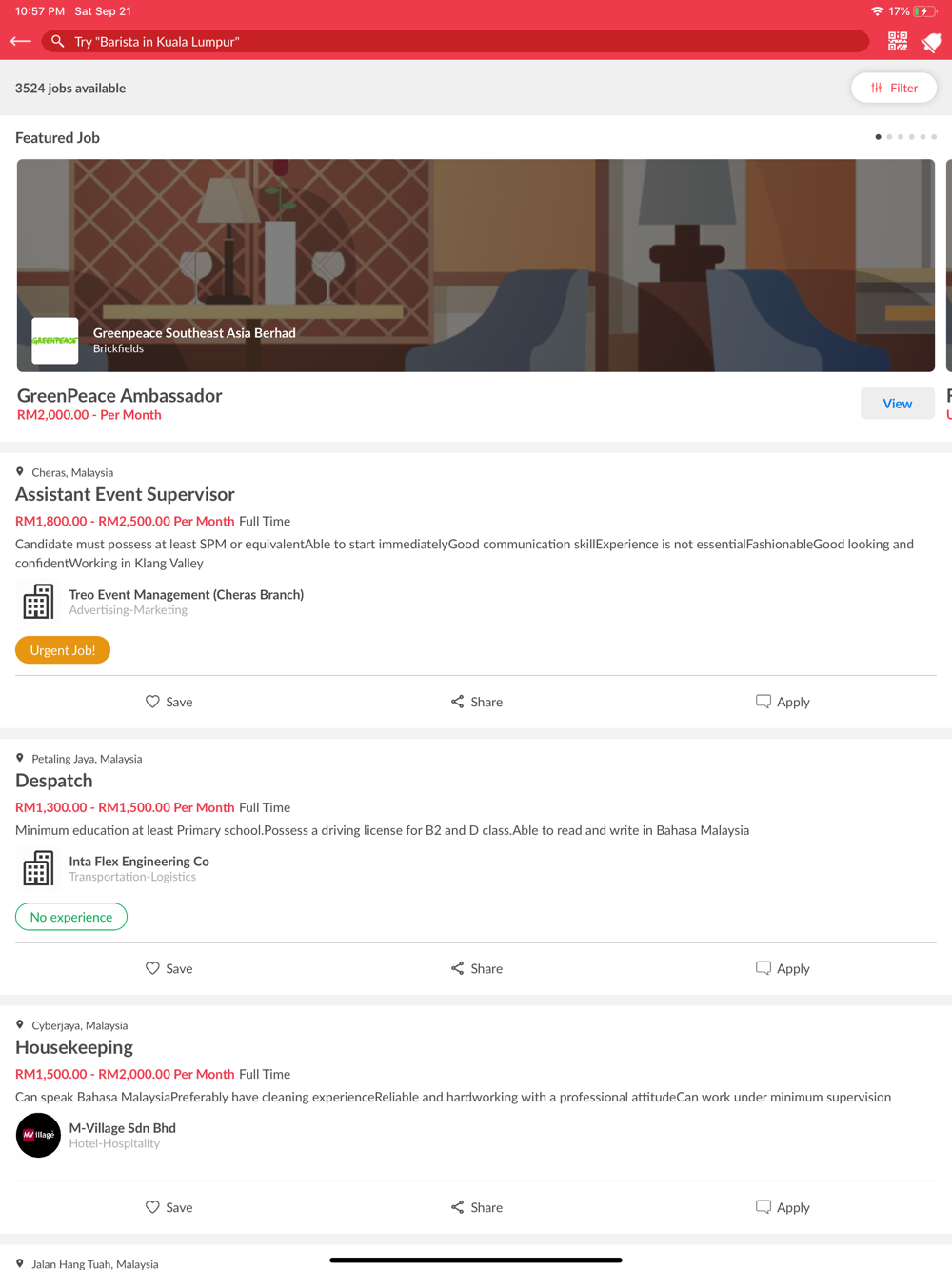Click RM1,300.00 - RM1,500.00 Per Month salary
Viewport: 952px width, 1270px height.
point(125,807)
